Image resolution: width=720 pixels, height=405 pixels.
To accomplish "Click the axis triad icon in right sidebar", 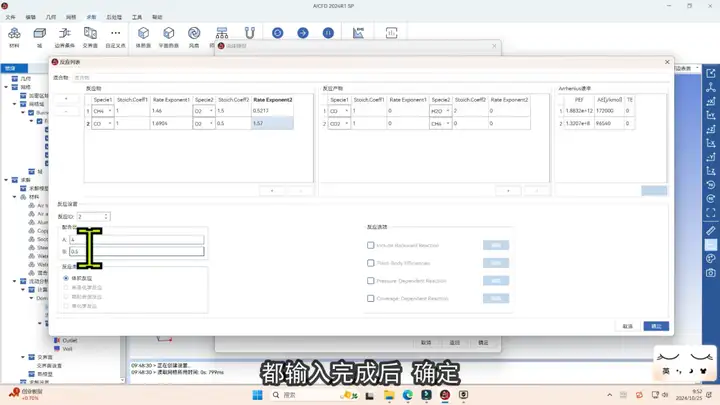I will pos(711,87).
